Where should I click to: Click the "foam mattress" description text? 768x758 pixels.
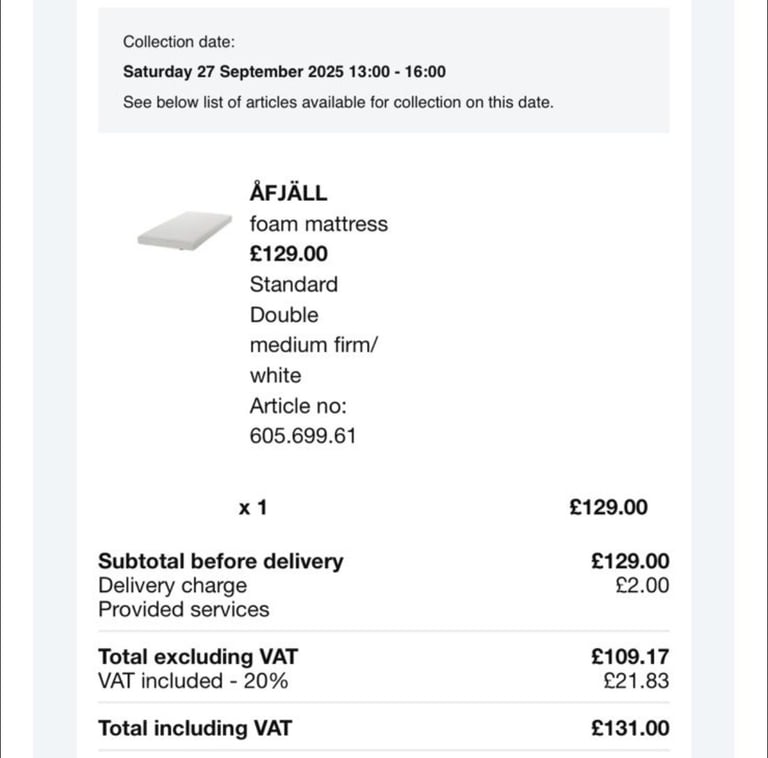click(x=318, y=224)
